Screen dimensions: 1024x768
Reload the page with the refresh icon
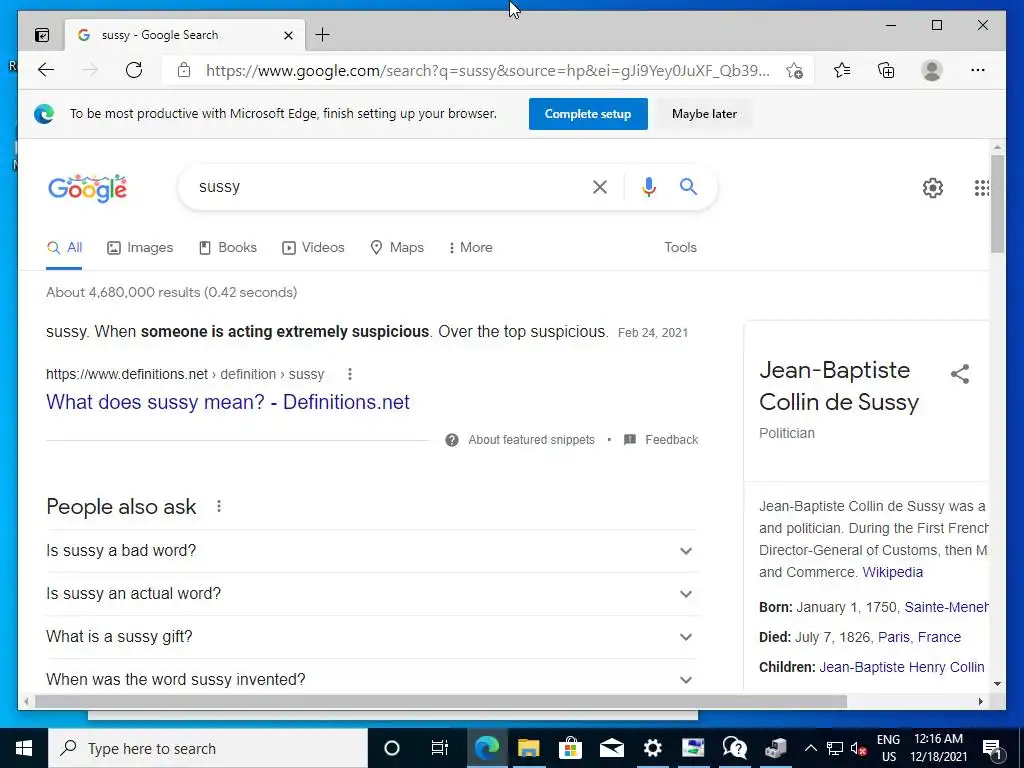click(x=134, y=70)
